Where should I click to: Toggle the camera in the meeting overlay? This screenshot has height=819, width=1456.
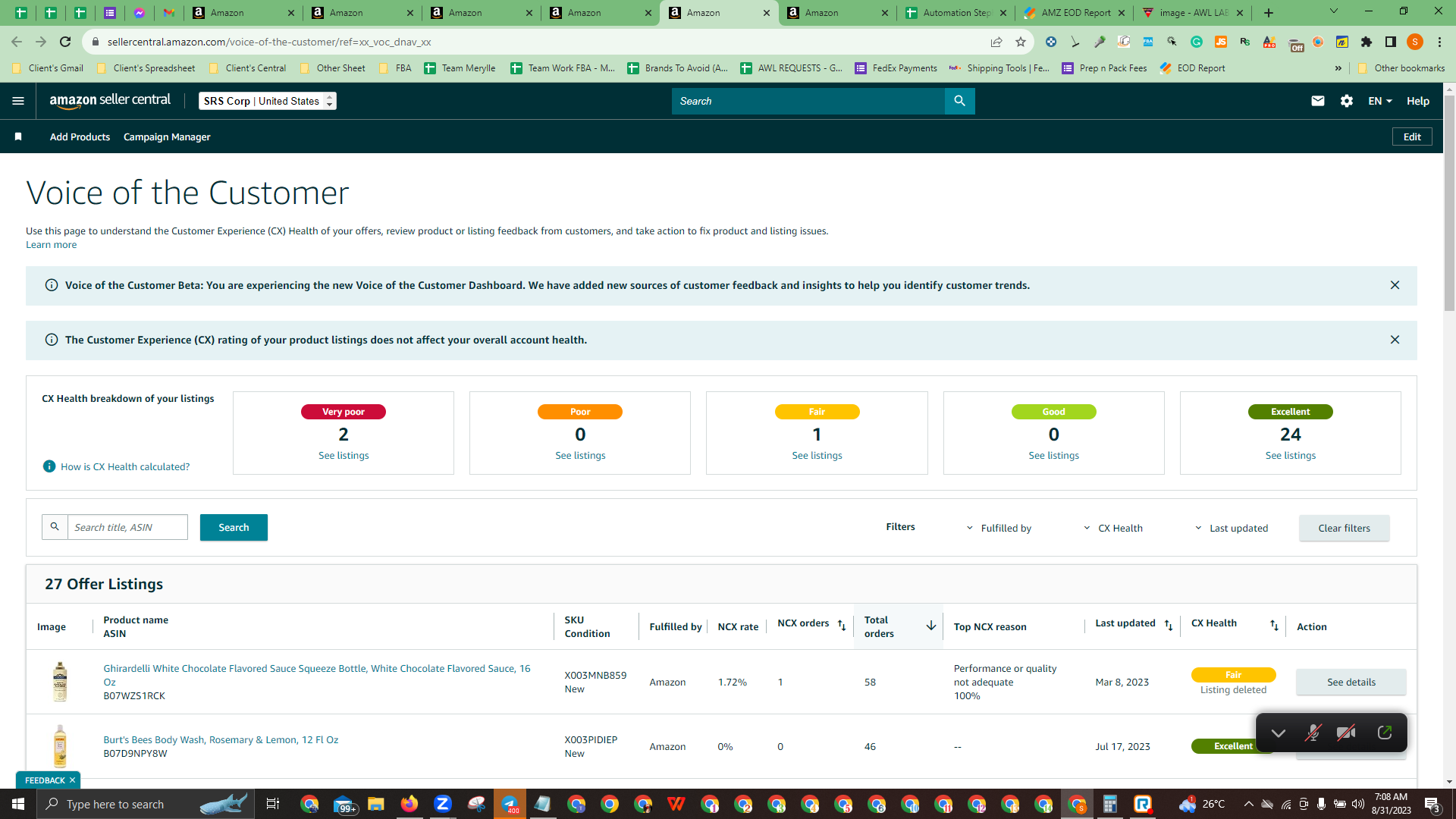pos(1347,733)
